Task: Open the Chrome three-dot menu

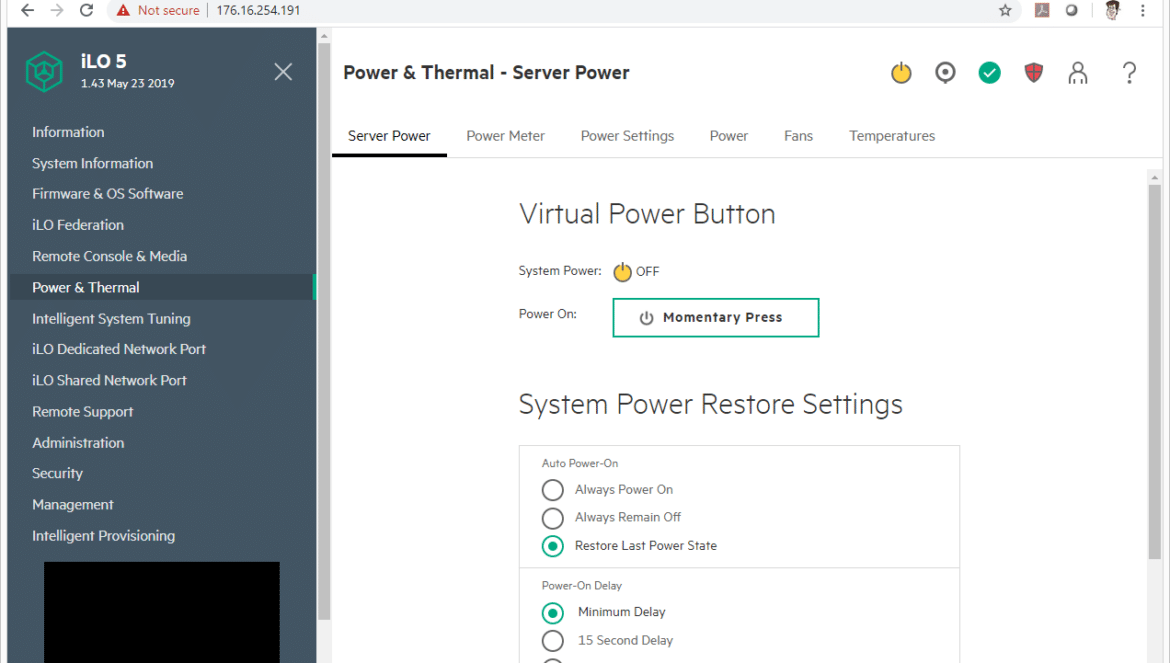Action: click(x=1142, y=10)
